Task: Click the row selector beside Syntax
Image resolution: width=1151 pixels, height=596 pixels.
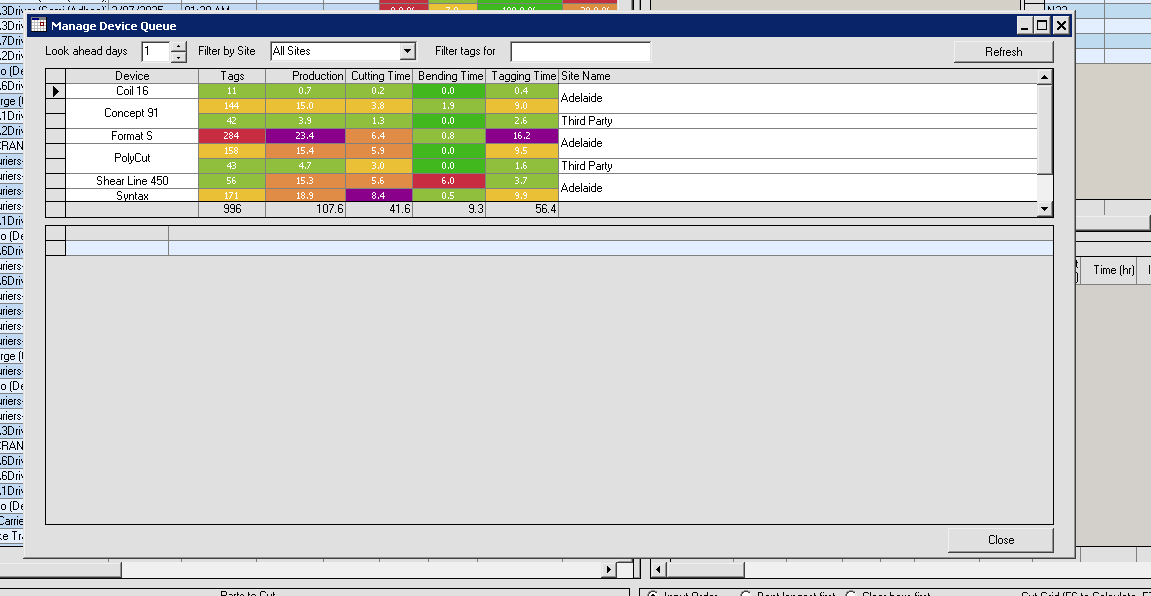Action: [x=56, y=196]
